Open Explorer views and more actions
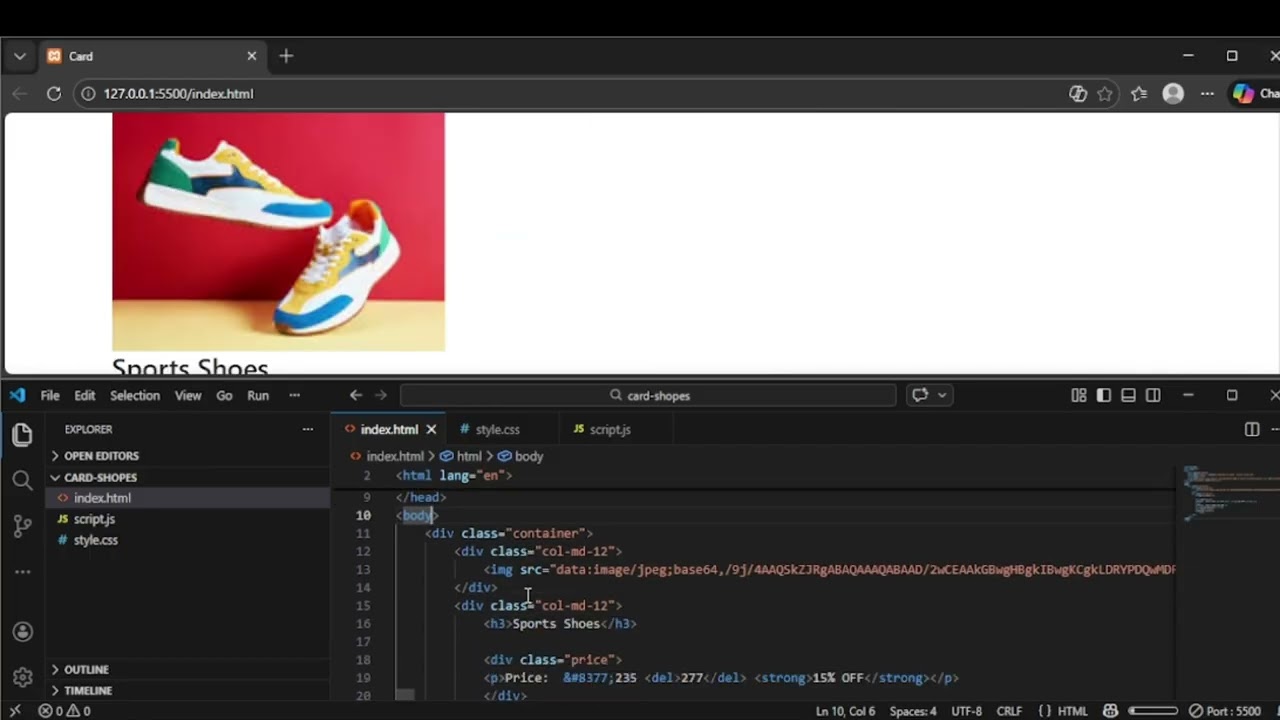The image size is (1280, 720). click(x=308, y=429)
